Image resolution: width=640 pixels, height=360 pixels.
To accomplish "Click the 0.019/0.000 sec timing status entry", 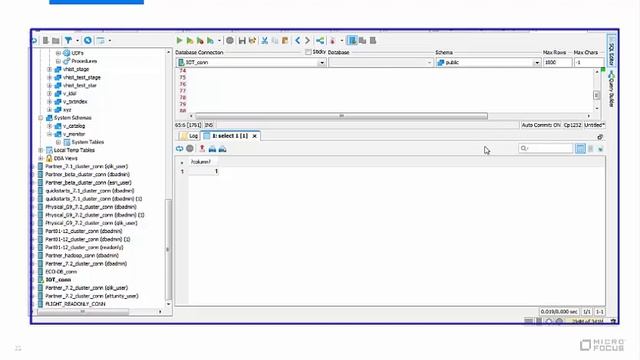I will (559, 312).
